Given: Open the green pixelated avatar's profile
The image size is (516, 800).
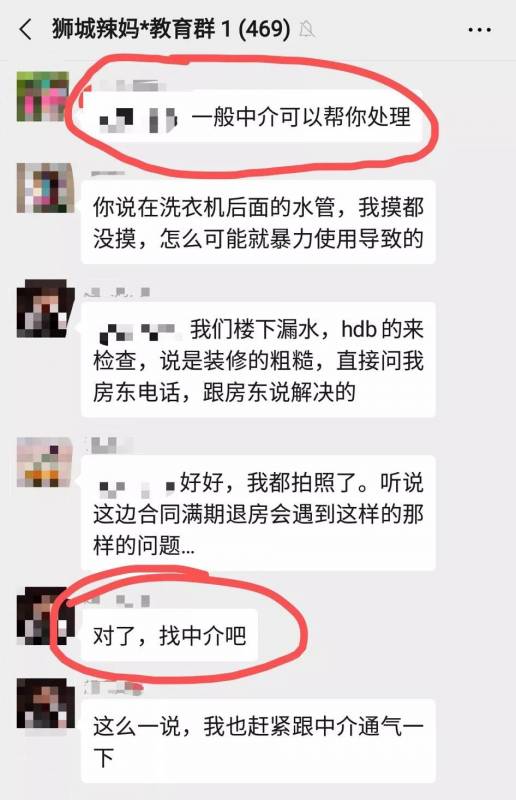Looking at the screenshot, I should (43, 96).
